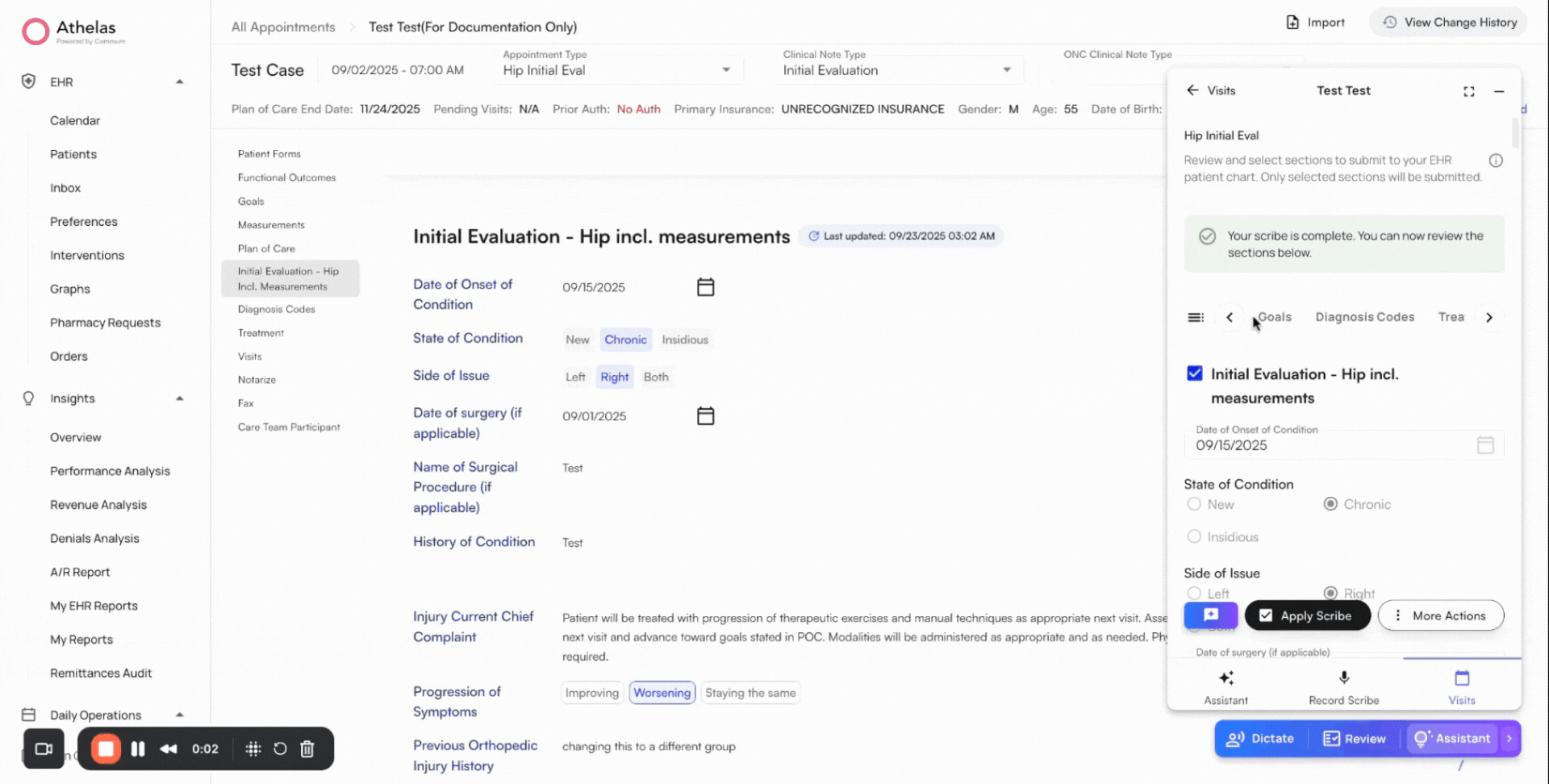1549x784 pixels.
Task: Switch to the Diagnosis Codes section tab
Action: coord(1365,317)
